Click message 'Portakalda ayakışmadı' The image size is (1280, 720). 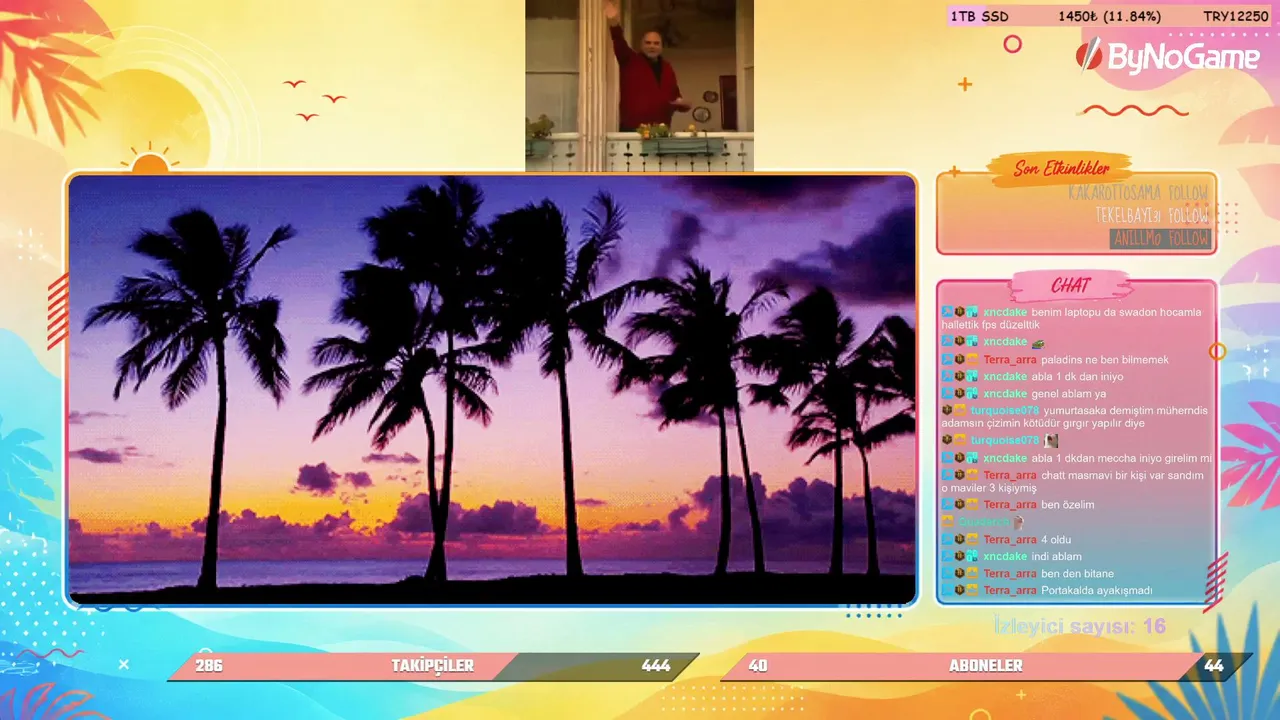tap(1097, 591)
